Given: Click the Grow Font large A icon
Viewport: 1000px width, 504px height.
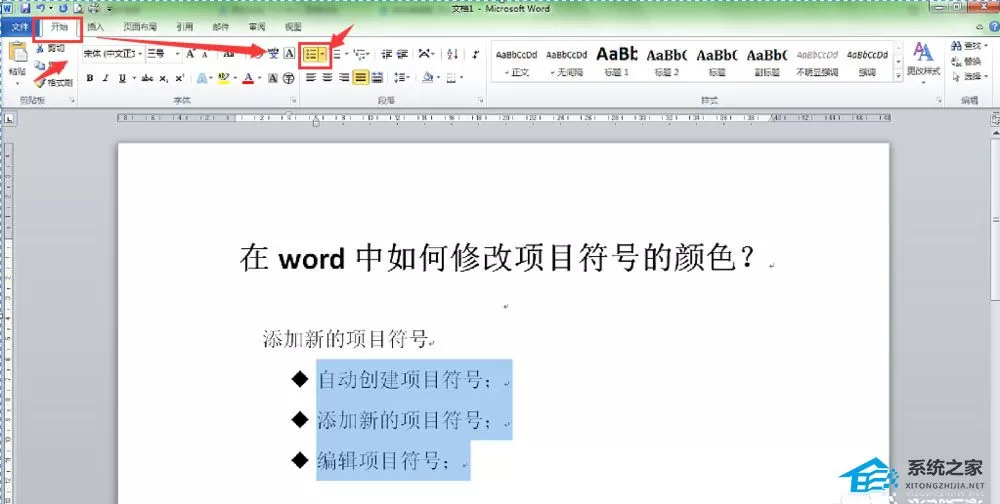Looking at the screenshot, I should pos(191,54).
